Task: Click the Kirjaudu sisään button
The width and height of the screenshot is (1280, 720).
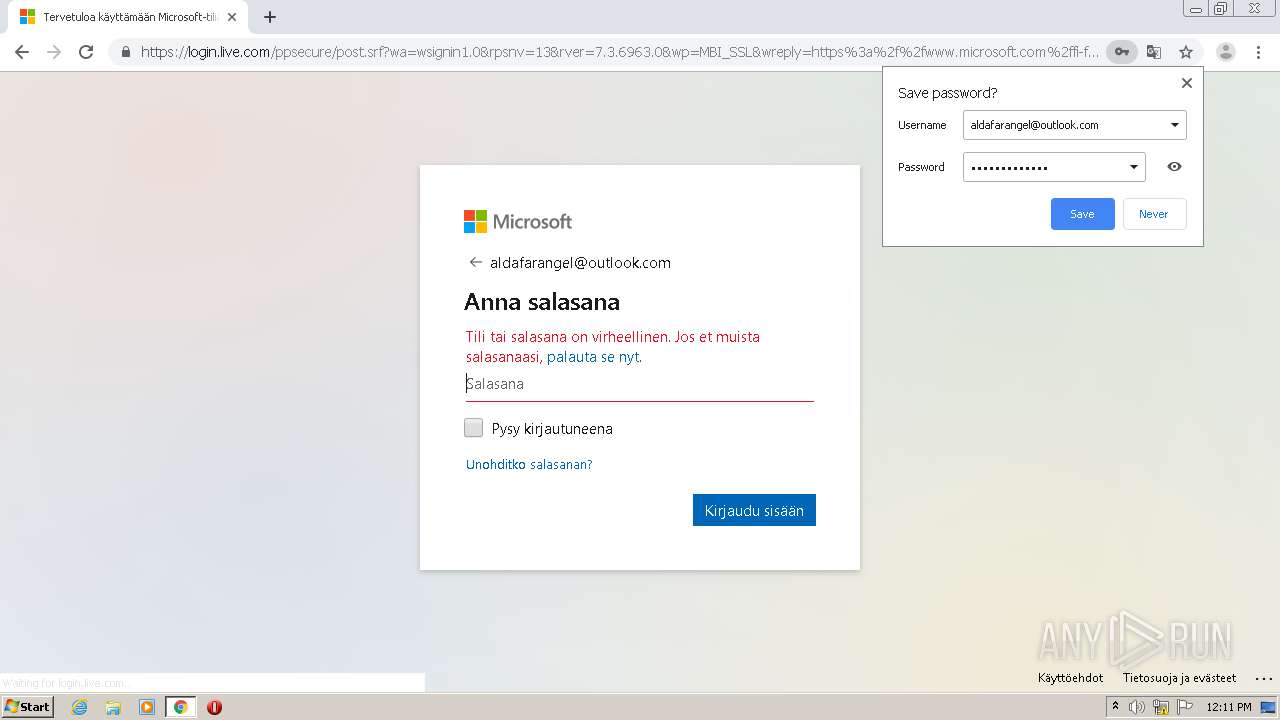Action: [754, 510]
